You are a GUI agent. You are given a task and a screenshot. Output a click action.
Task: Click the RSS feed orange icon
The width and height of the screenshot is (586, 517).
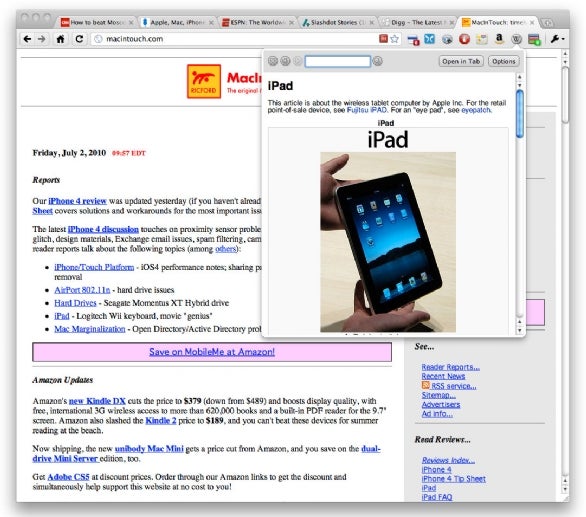(x=425, y=385)
